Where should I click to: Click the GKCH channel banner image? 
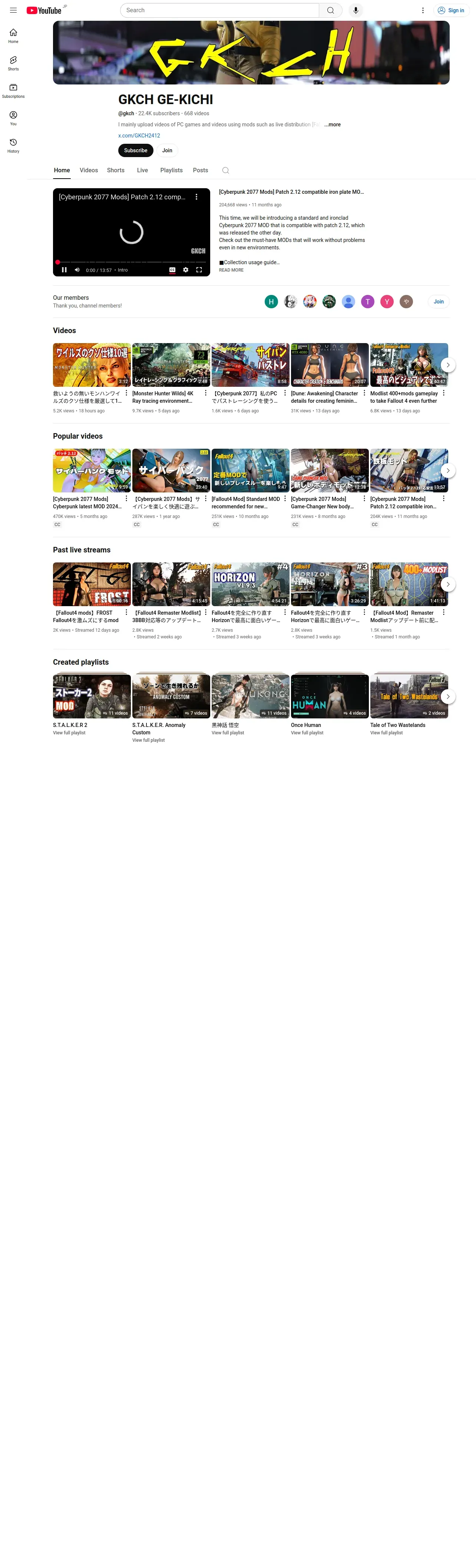coord(251,52)
